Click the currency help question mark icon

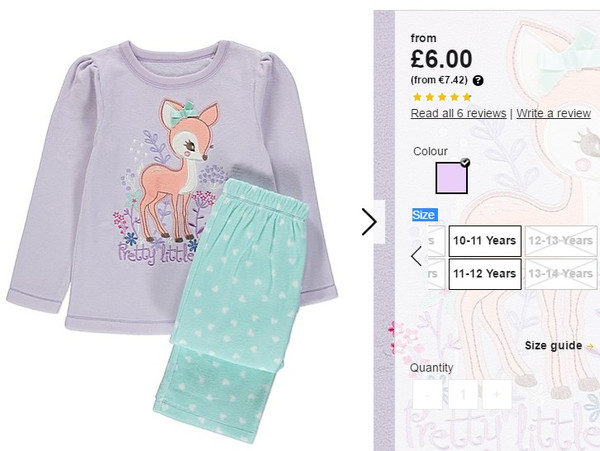coord(478,81)
